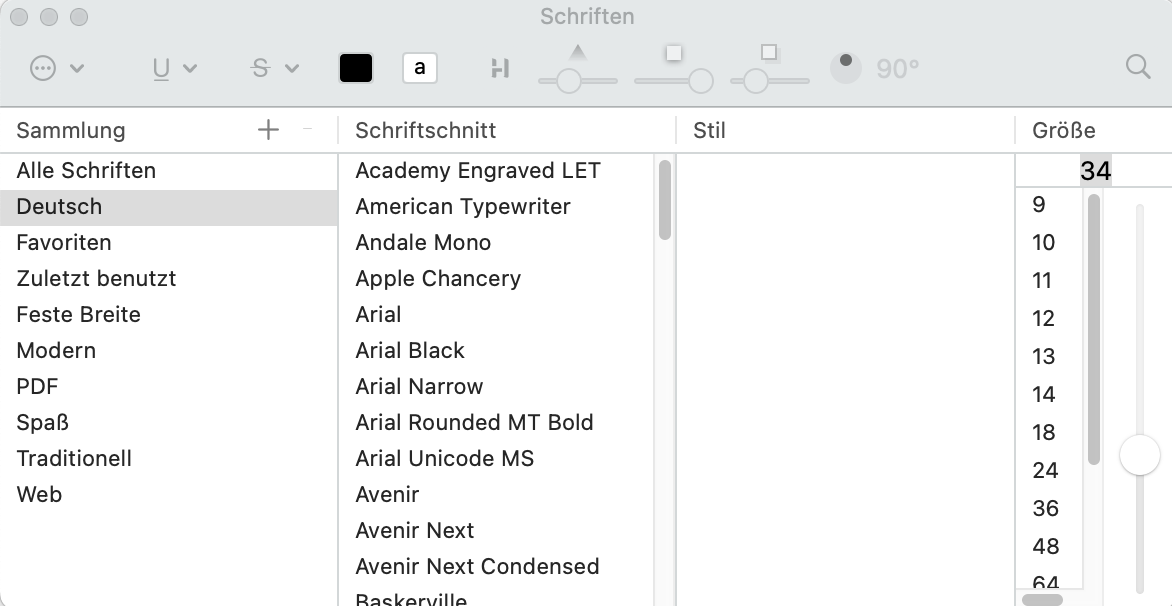Click the black text color swatch
Image resolution: width=1172 pixels, height=606 pixels.
[x=356, y=68]
